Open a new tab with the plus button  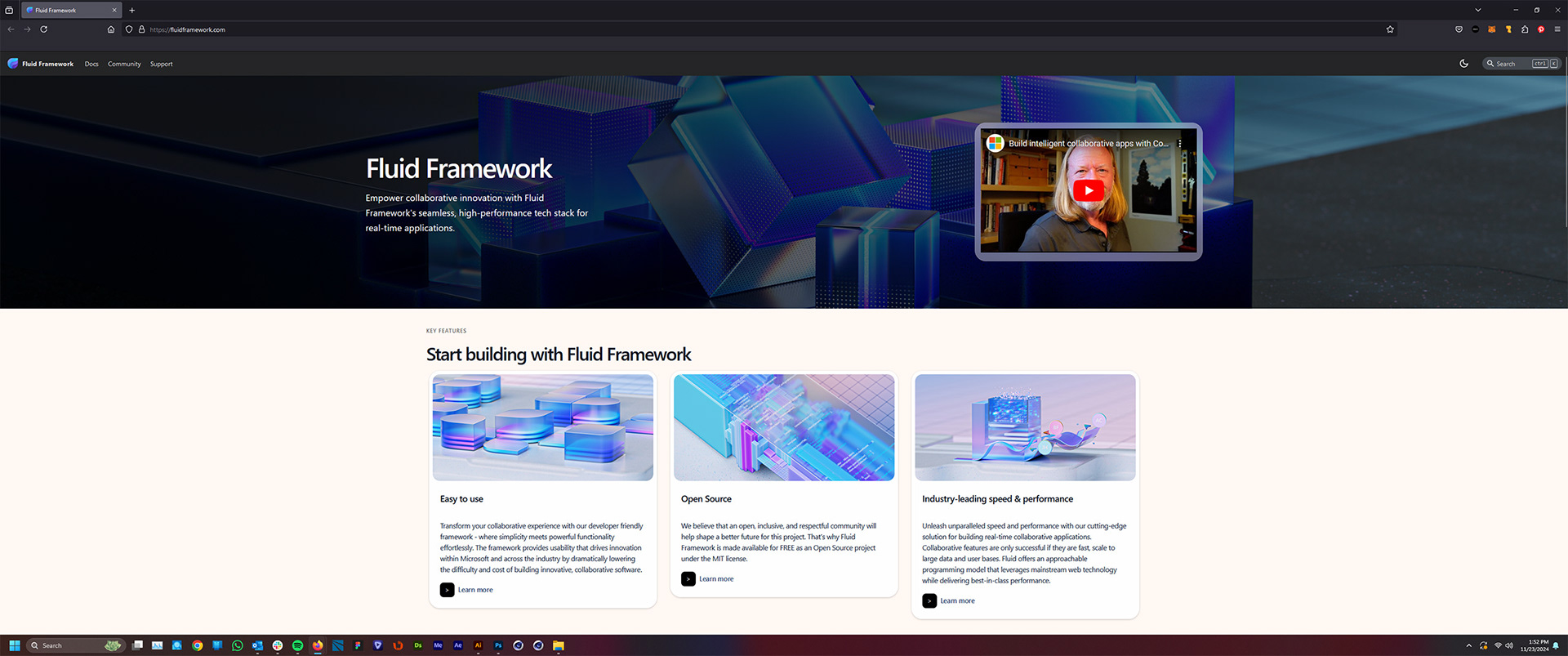(x=131, y=10)
